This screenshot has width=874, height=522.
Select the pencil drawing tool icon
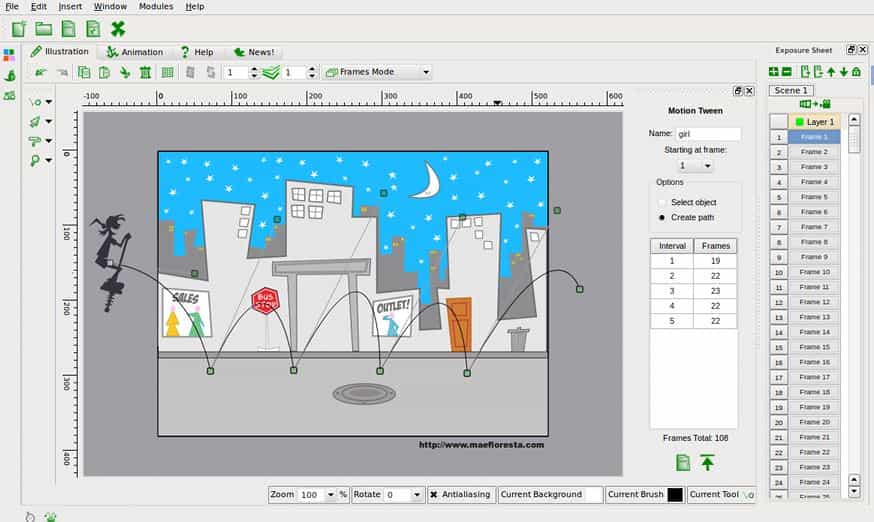click(x=35, y=102)
